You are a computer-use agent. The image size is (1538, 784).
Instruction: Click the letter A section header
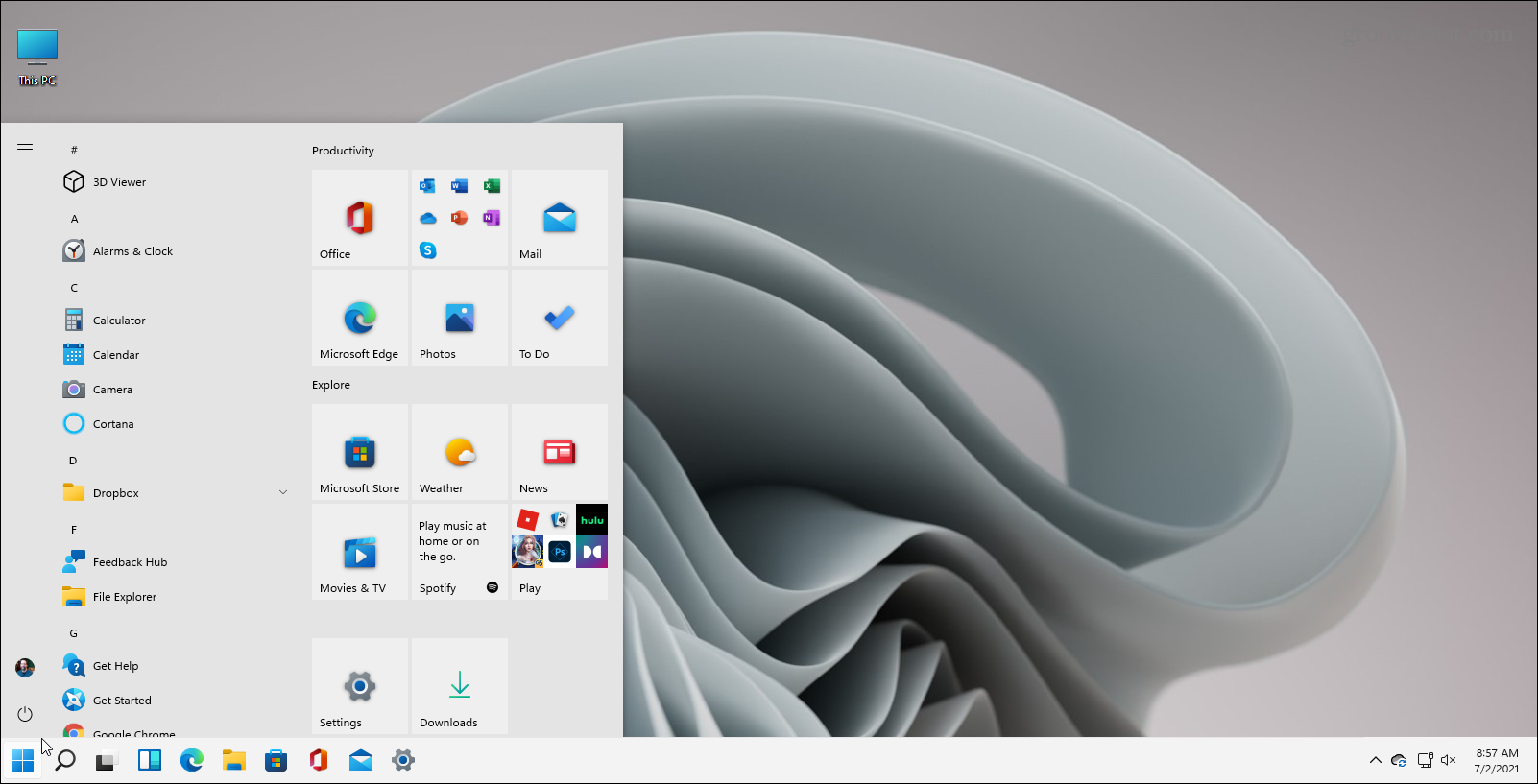point(74,219)
